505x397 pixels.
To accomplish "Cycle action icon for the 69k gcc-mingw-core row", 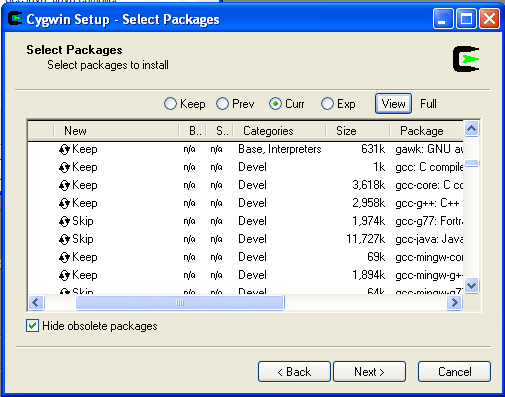I will [64, 257].
